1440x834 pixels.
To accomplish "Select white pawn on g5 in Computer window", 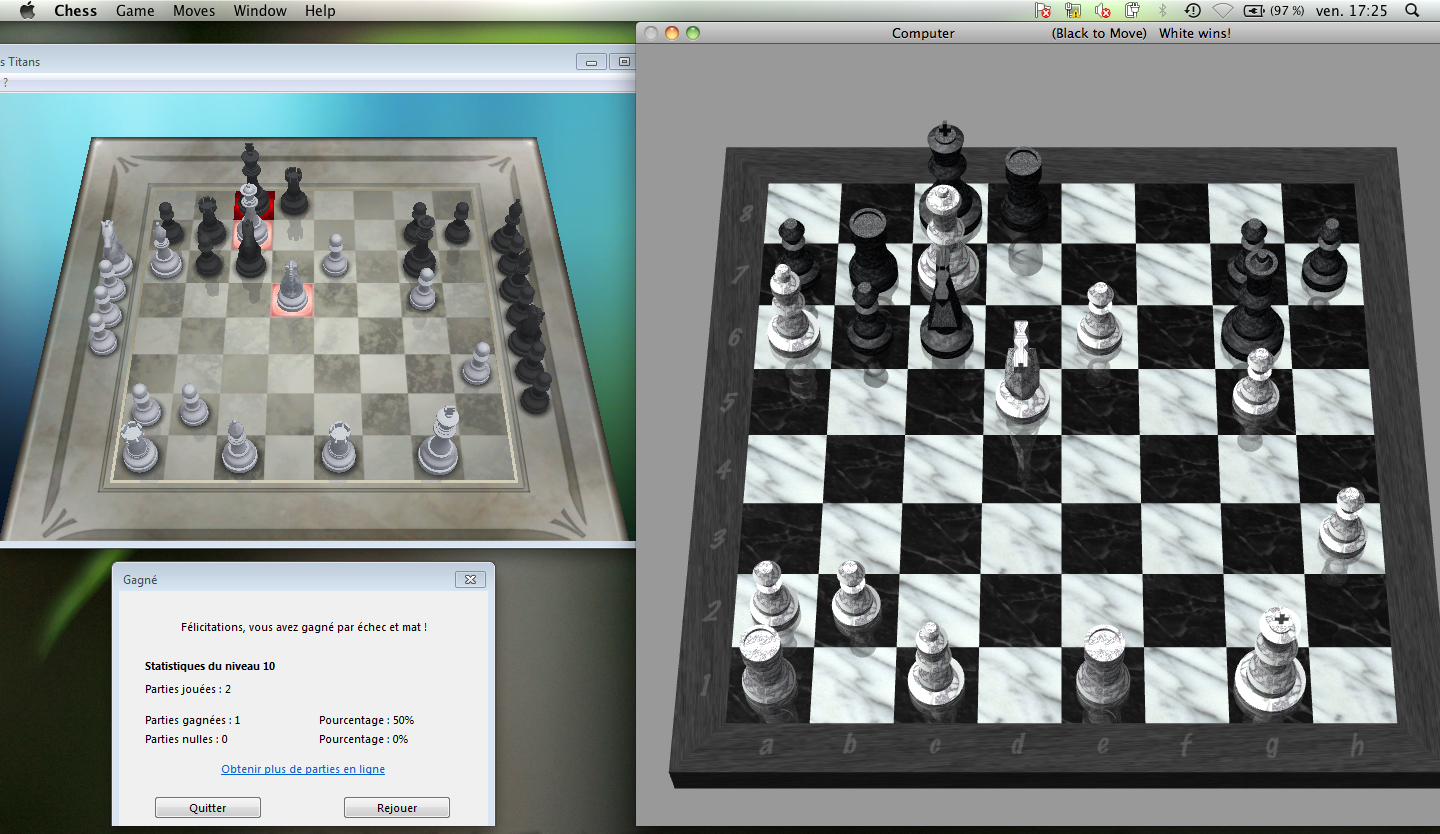I will pyautogui.click(x=1257, y=385).
